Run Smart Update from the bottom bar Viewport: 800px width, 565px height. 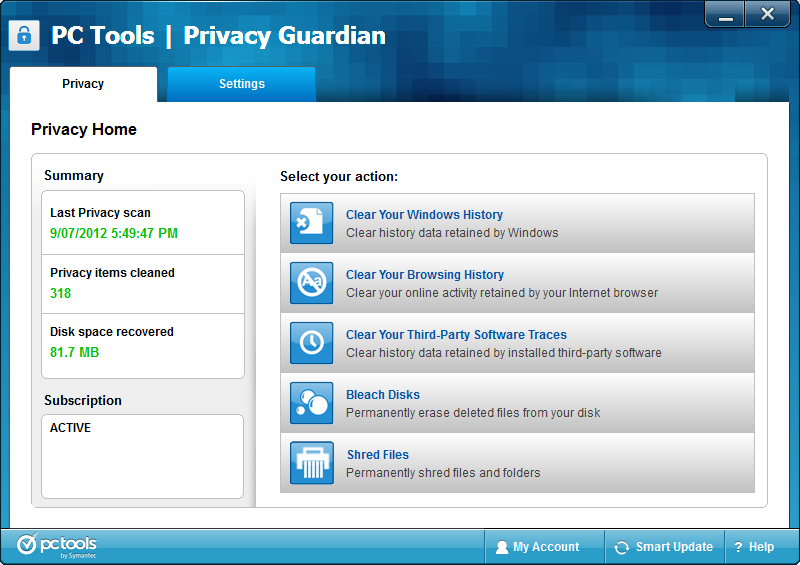664,547
